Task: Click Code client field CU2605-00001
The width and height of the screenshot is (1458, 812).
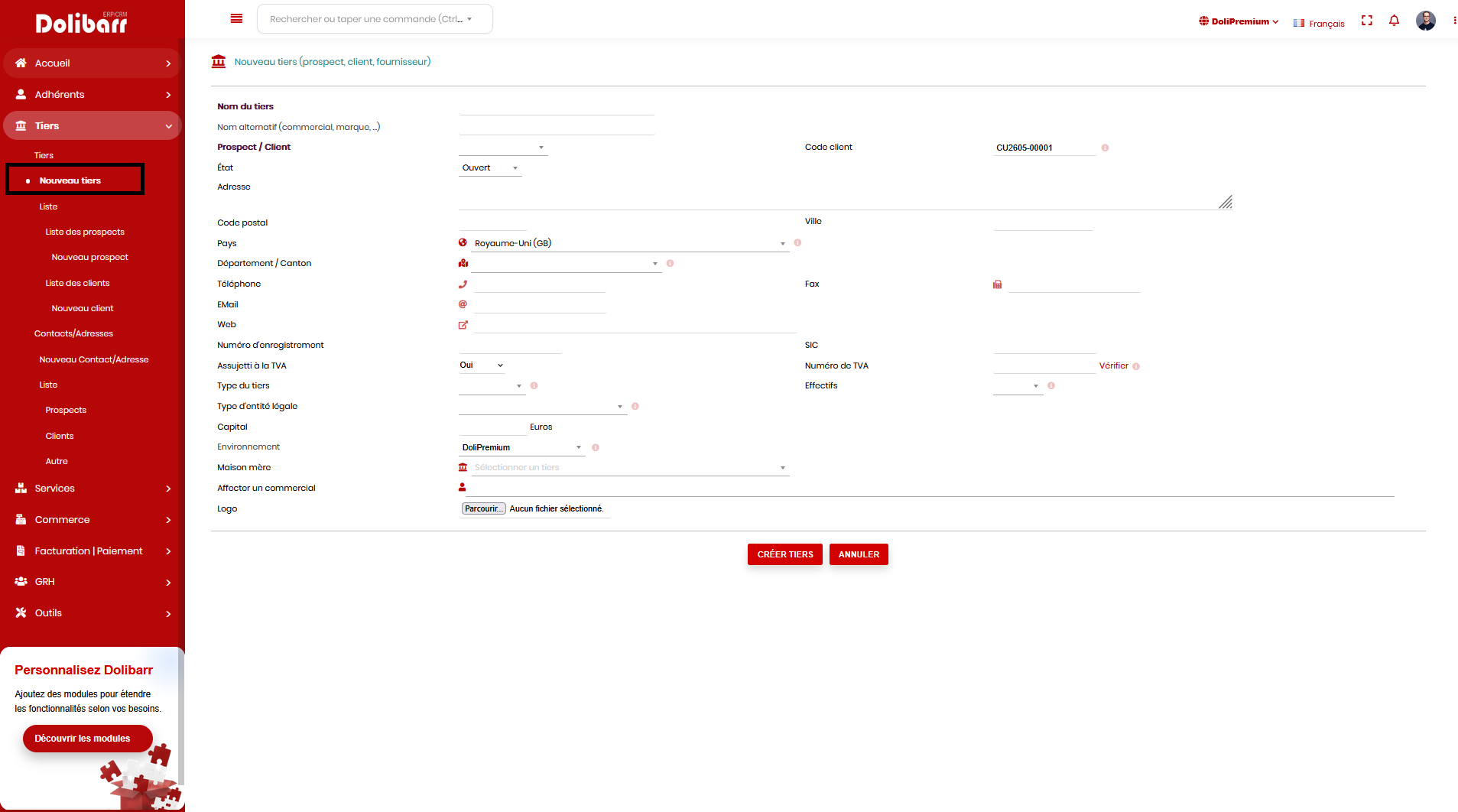Action: (1044, 148)
